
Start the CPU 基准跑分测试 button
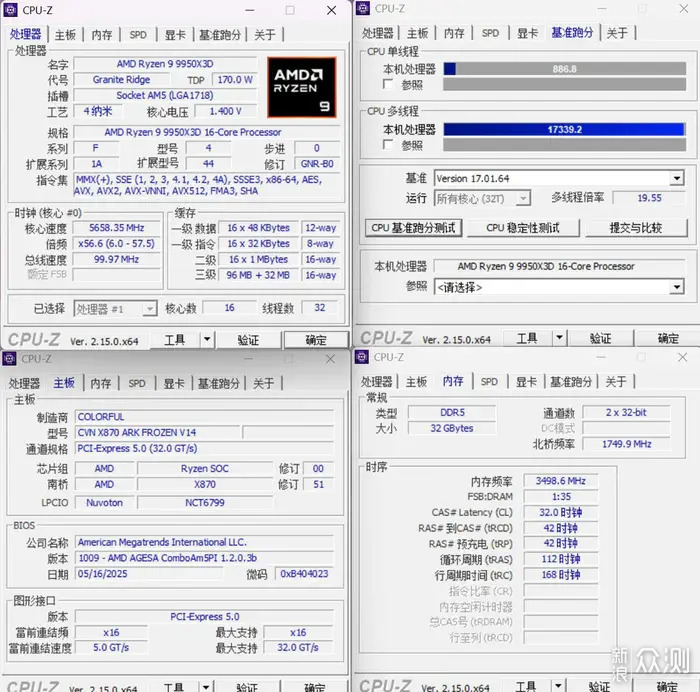413,228
